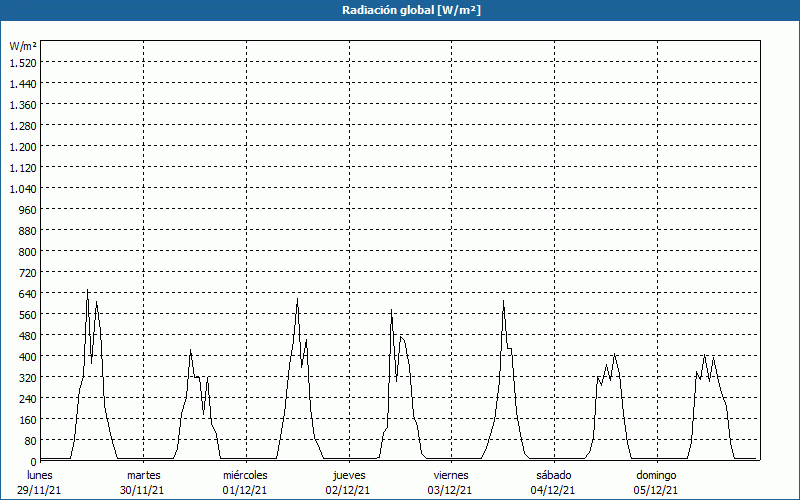Select the 0 y-axis value
This screenshot has width=800, height=500.
[x=34, y=462]
